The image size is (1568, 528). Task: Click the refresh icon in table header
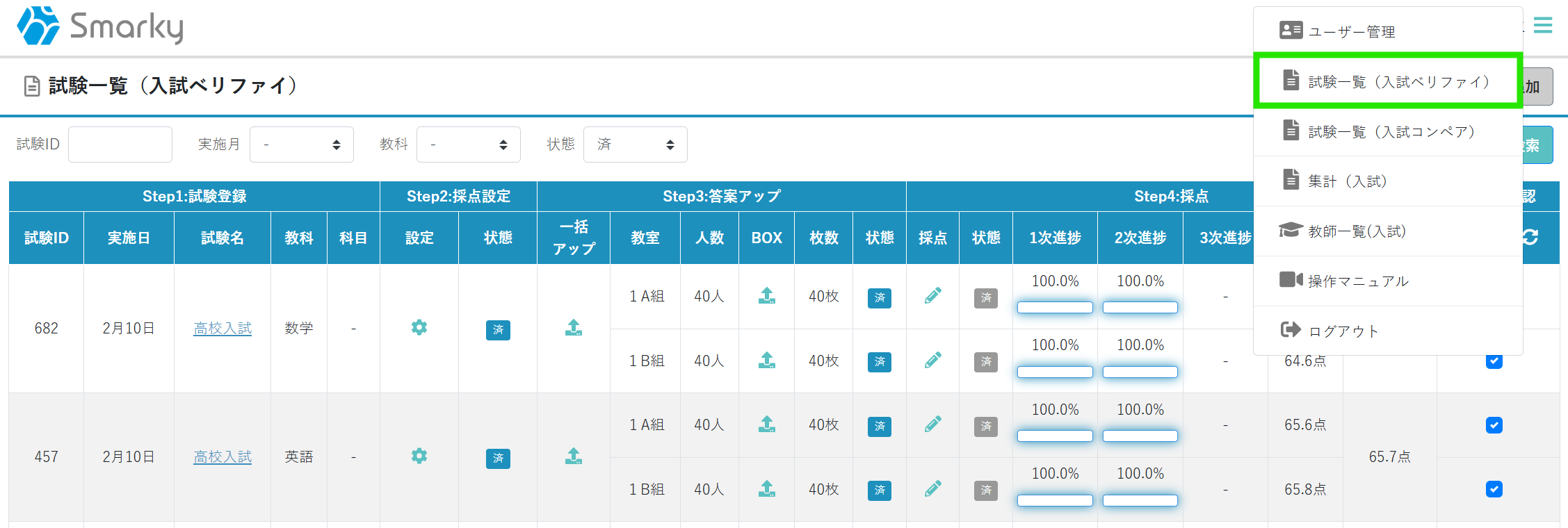pos(1530,238)
